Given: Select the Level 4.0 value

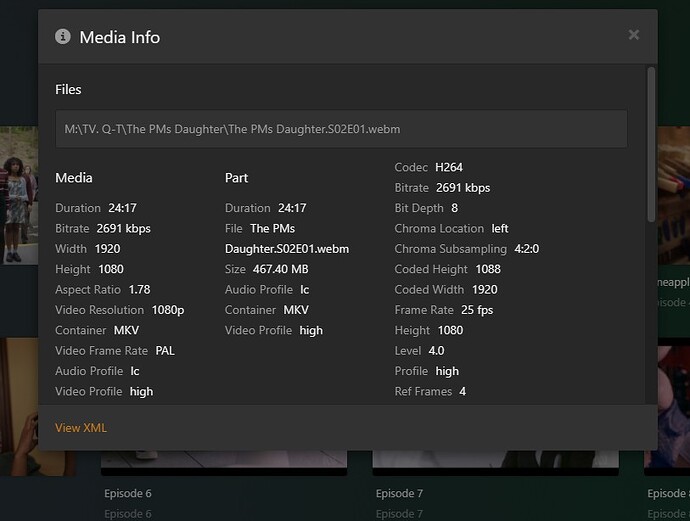Looking at the screenshot, I should [437, 351].
